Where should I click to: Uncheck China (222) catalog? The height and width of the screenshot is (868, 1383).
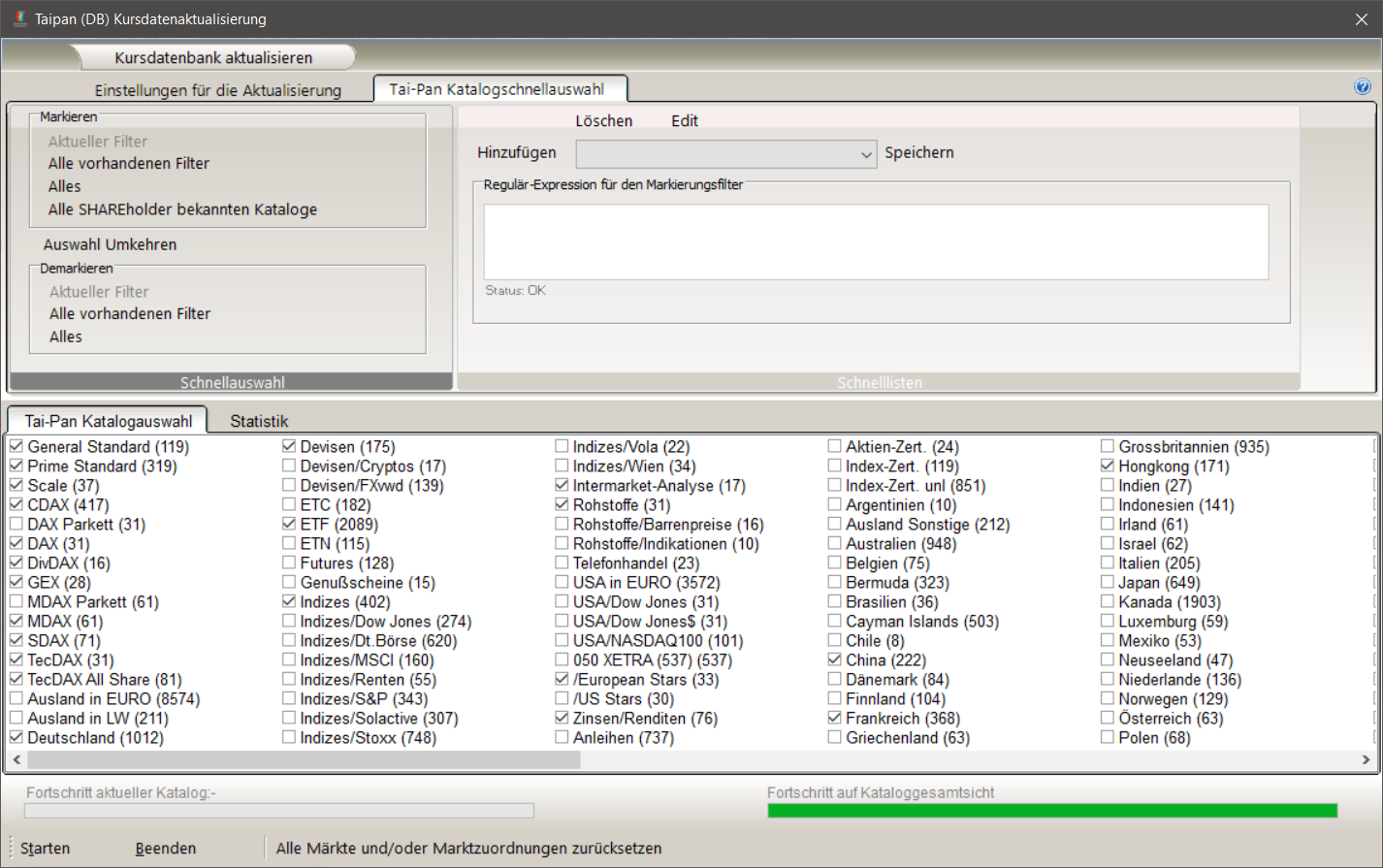click(x=834, y=660)
